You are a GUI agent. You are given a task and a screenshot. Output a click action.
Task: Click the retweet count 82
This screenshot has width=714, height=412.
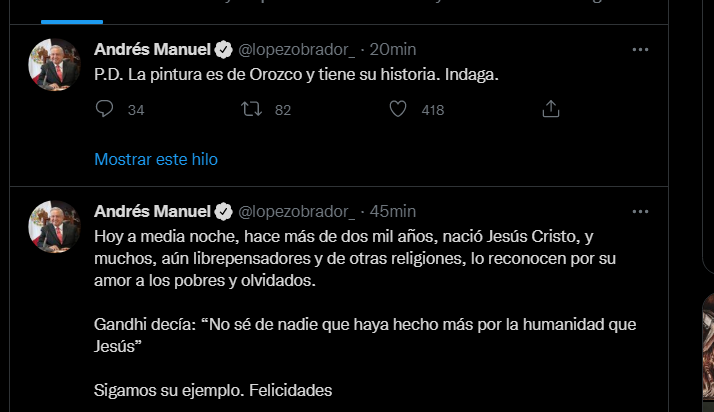click(282, 110)
